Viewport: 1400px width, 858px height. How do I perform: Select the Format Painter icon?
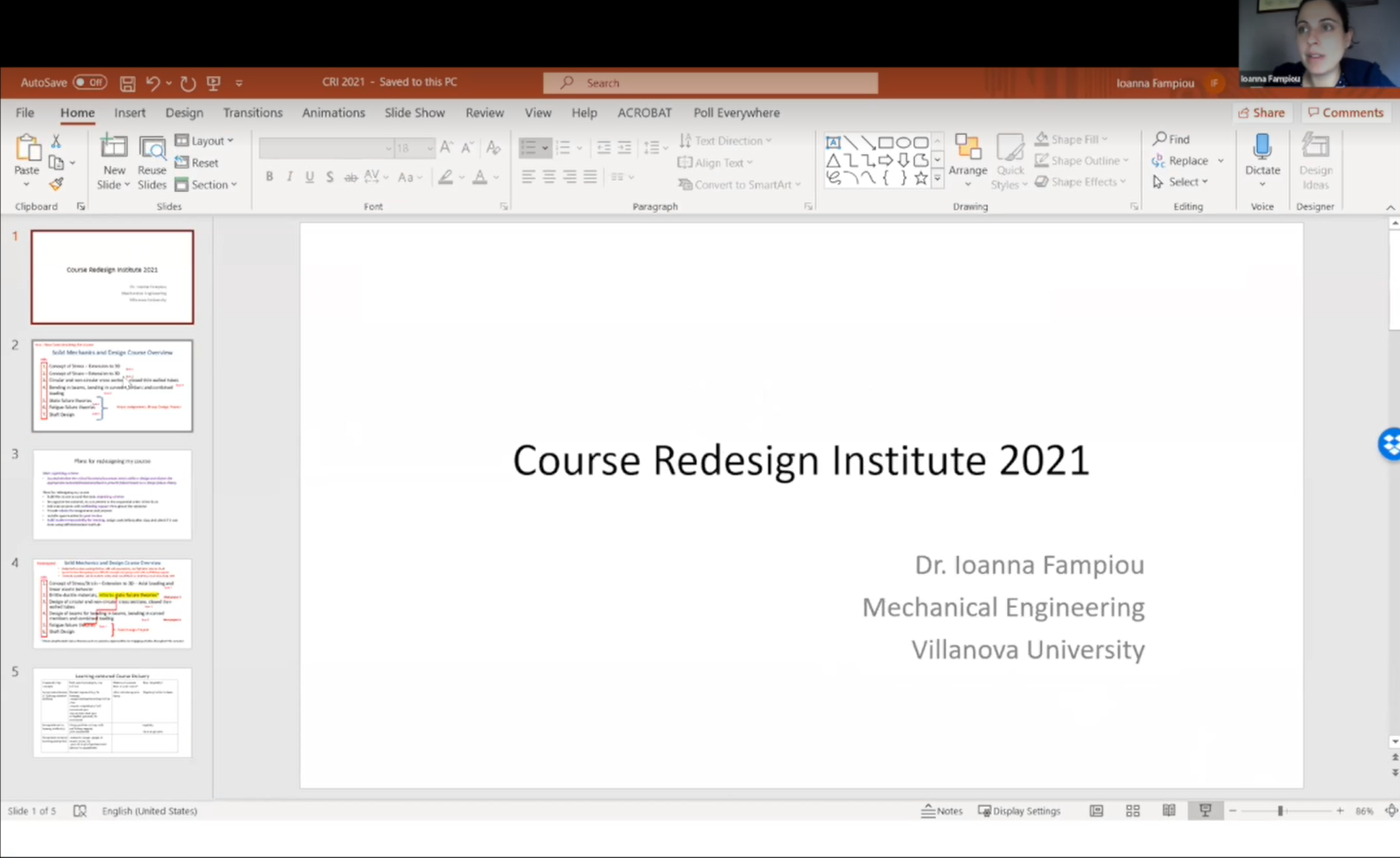coord(55,184)
